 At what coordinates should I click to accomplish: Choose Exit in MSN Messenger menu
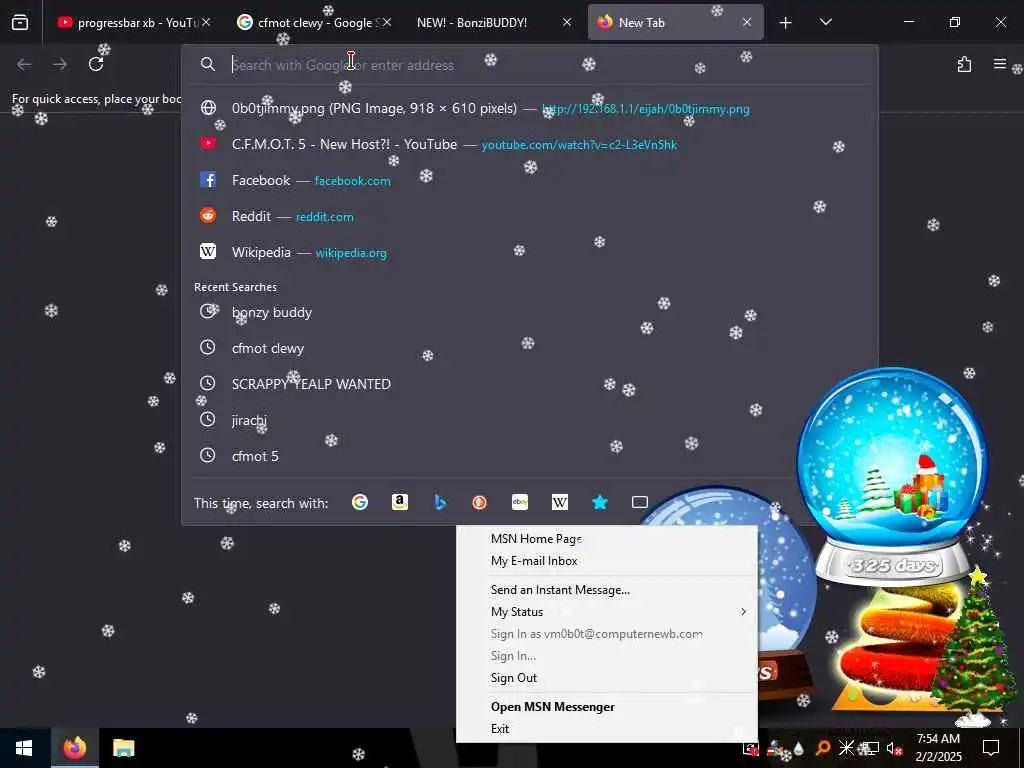click(607, 729)
